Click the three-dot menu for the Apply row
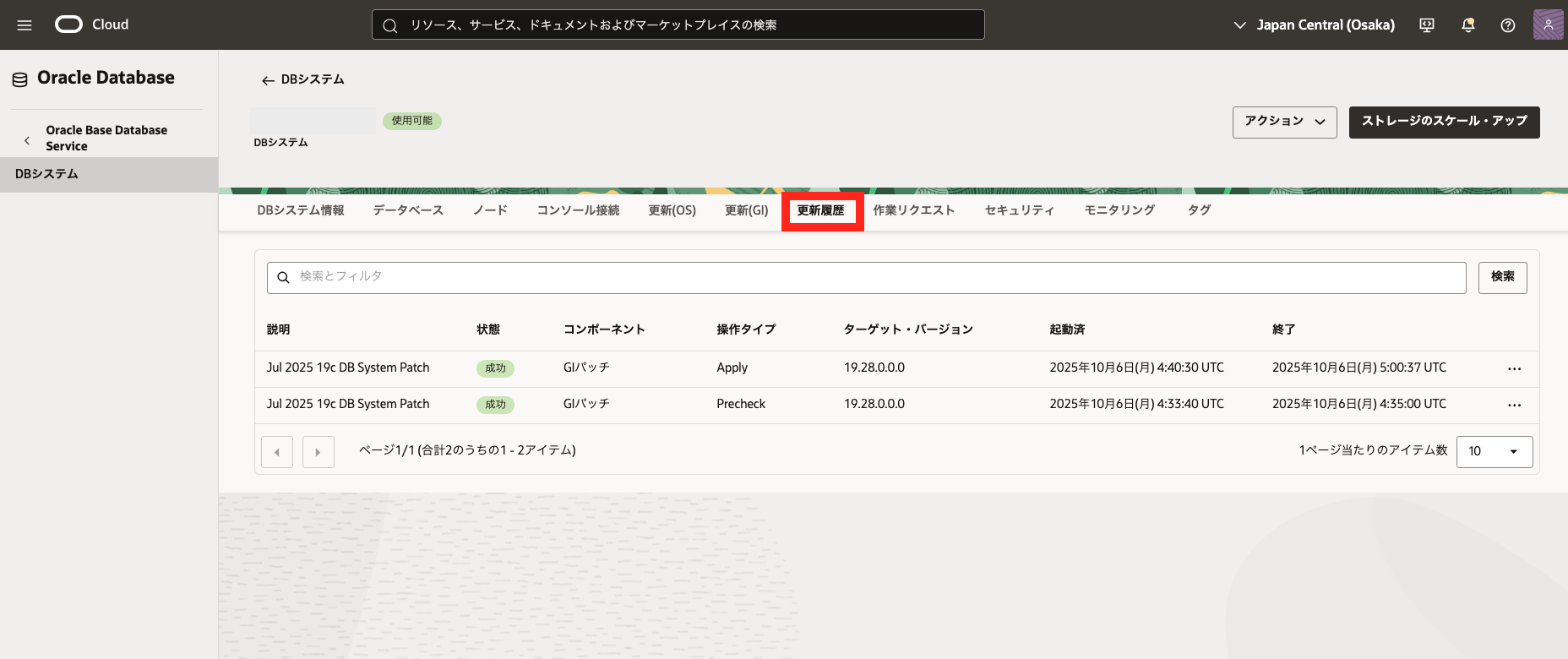The width and height of the screenshot is (1568, 659). (x=1514, y=369)
